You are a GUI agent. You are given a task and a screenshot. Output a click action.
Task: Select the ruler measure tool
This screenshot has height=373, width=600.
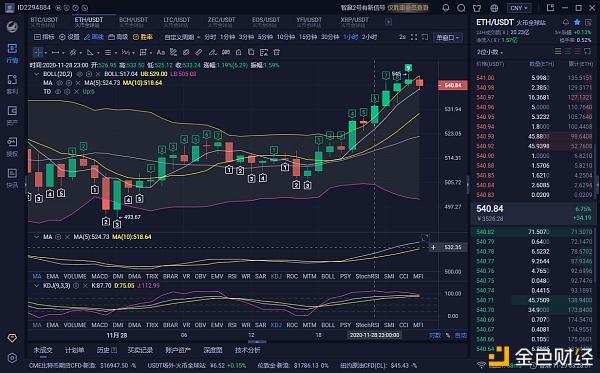(x=199, y=52)
